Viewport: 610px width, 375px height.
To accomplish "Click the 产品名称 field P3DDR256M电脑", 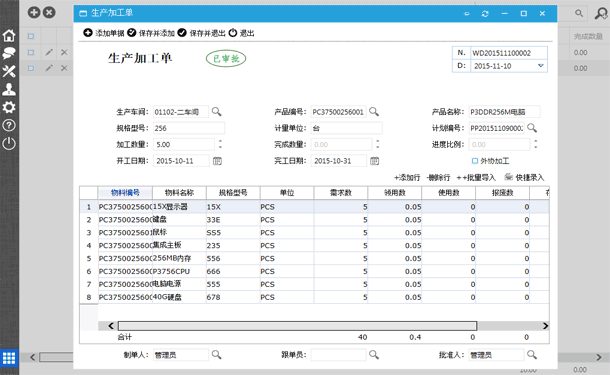I will point(504,112).
